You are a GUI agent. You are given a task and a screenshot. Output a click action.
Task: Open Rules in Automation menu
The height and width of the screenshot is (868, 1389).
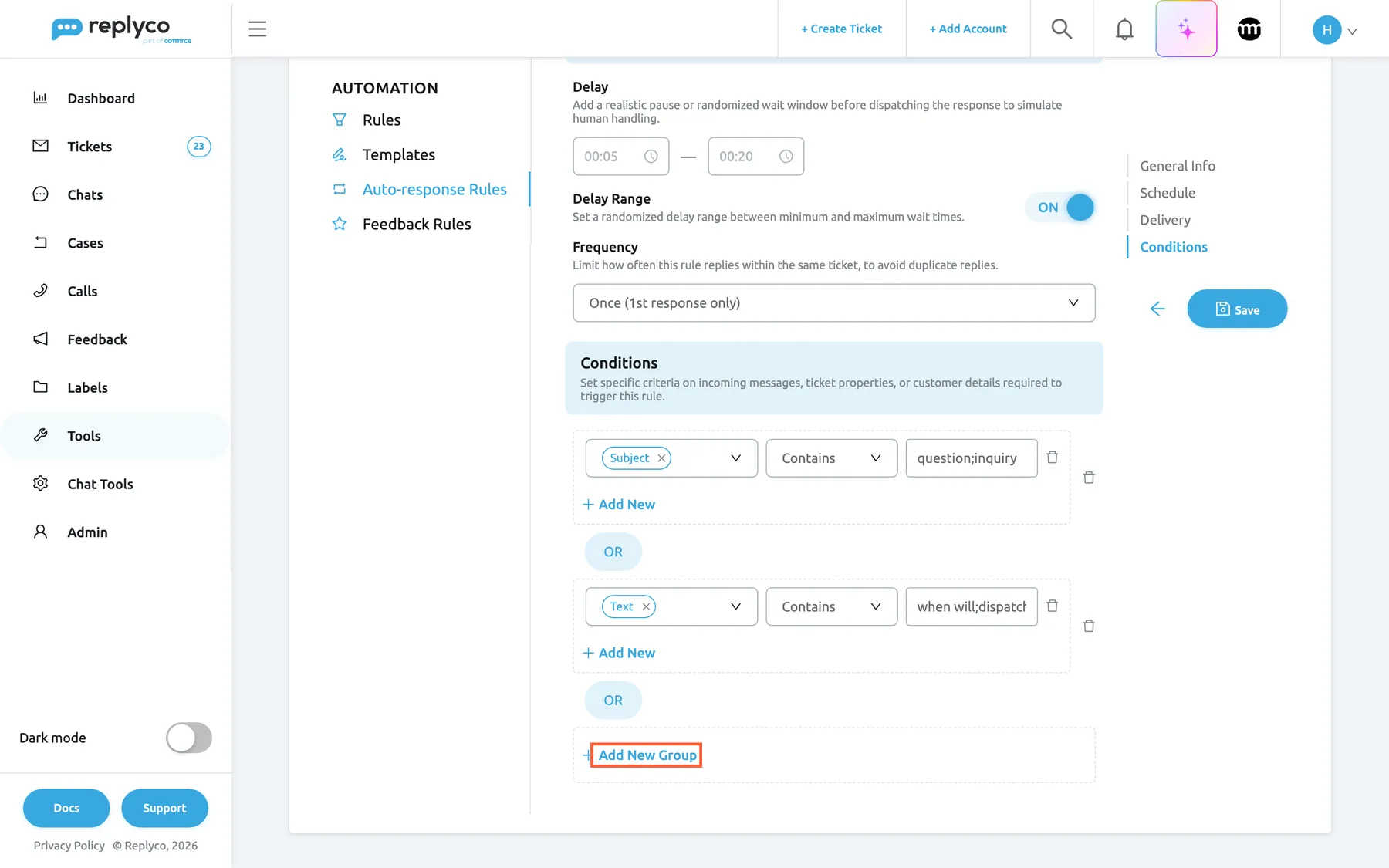[381, 120]
